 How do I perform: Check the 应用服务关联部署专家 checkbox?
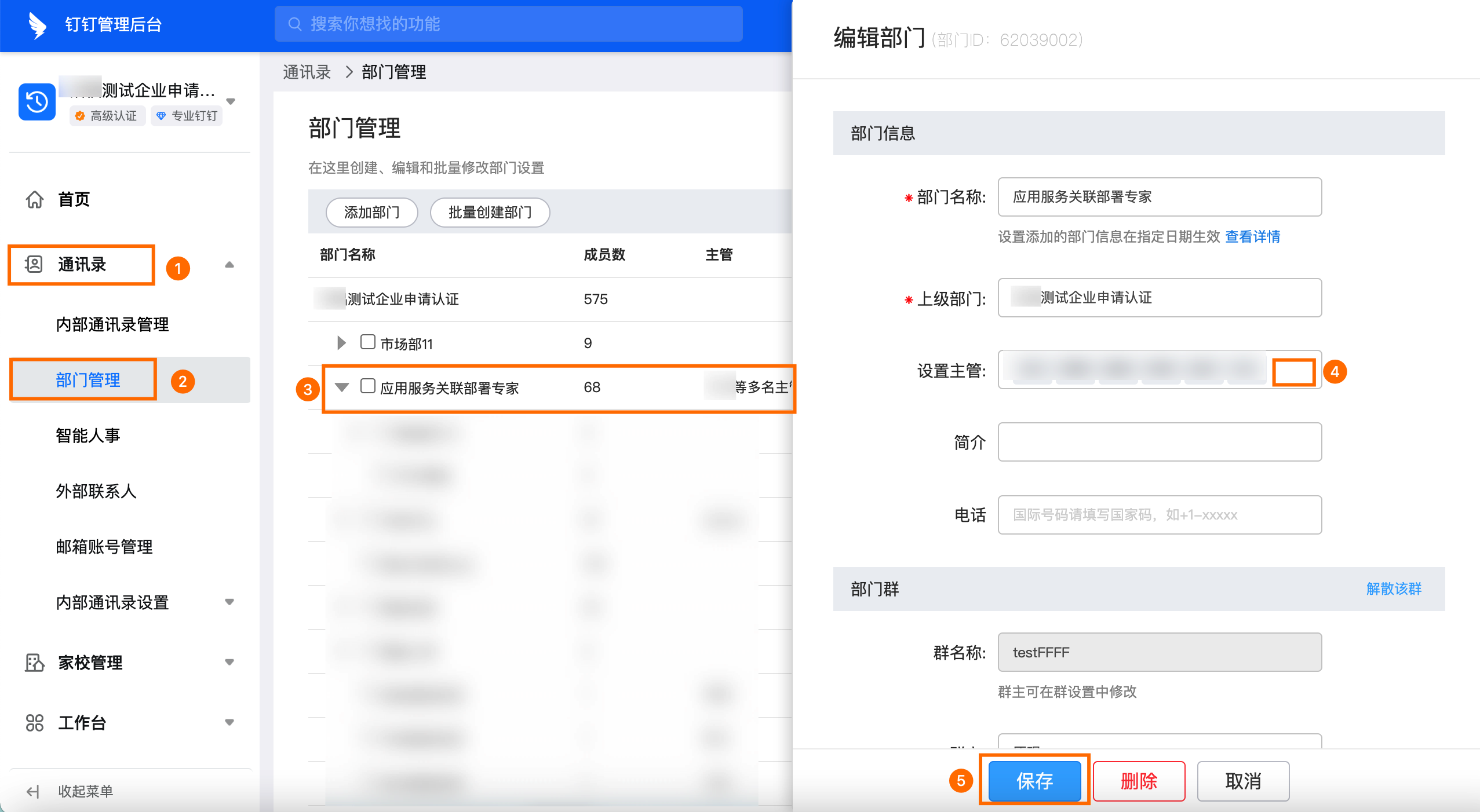(x=367, y=386)
